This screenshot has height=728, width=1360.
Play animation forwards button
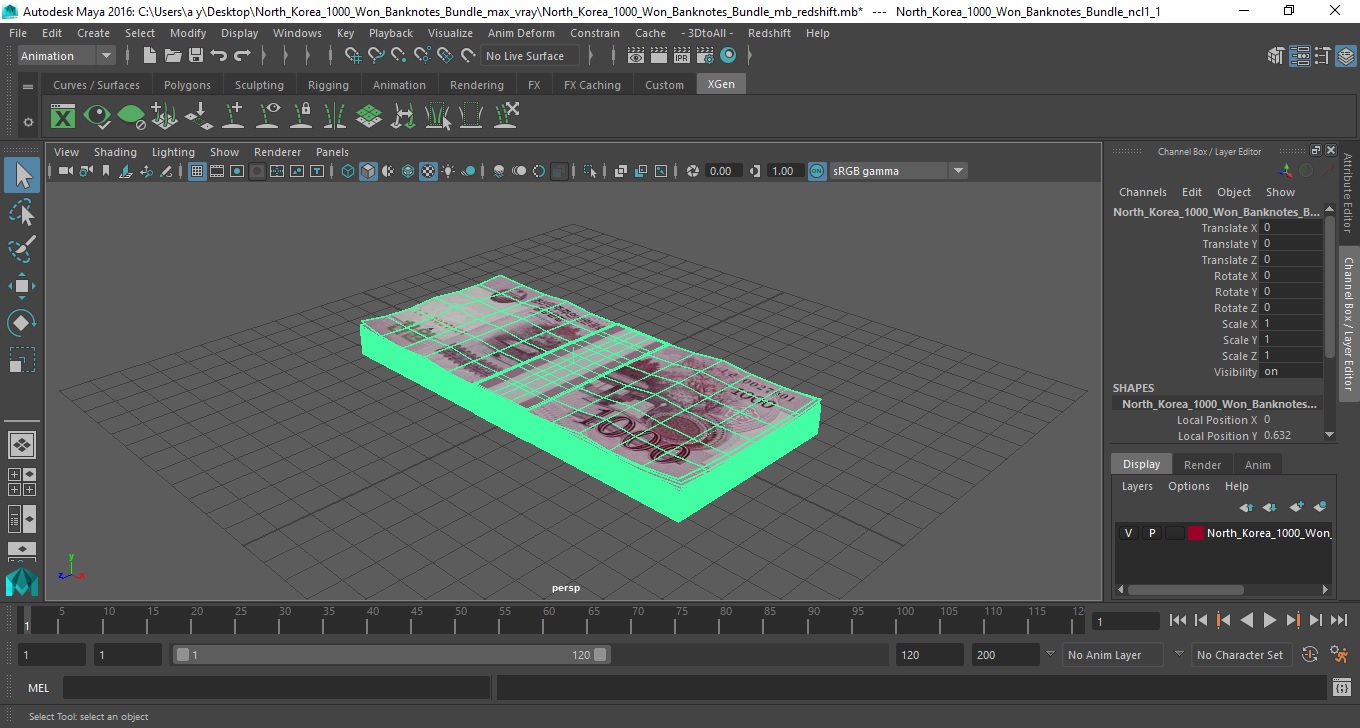(x=1270, y=621)
